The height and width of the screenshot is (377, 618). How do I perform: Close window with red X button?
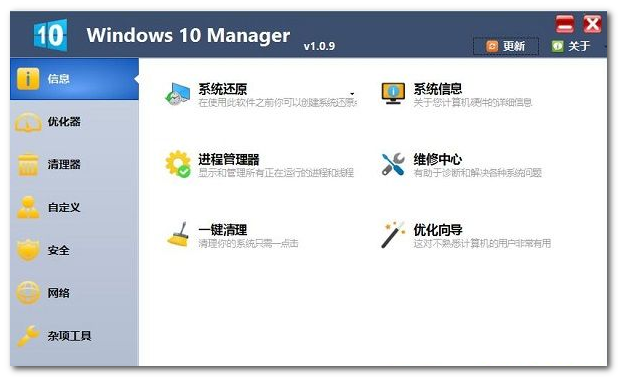592,24
